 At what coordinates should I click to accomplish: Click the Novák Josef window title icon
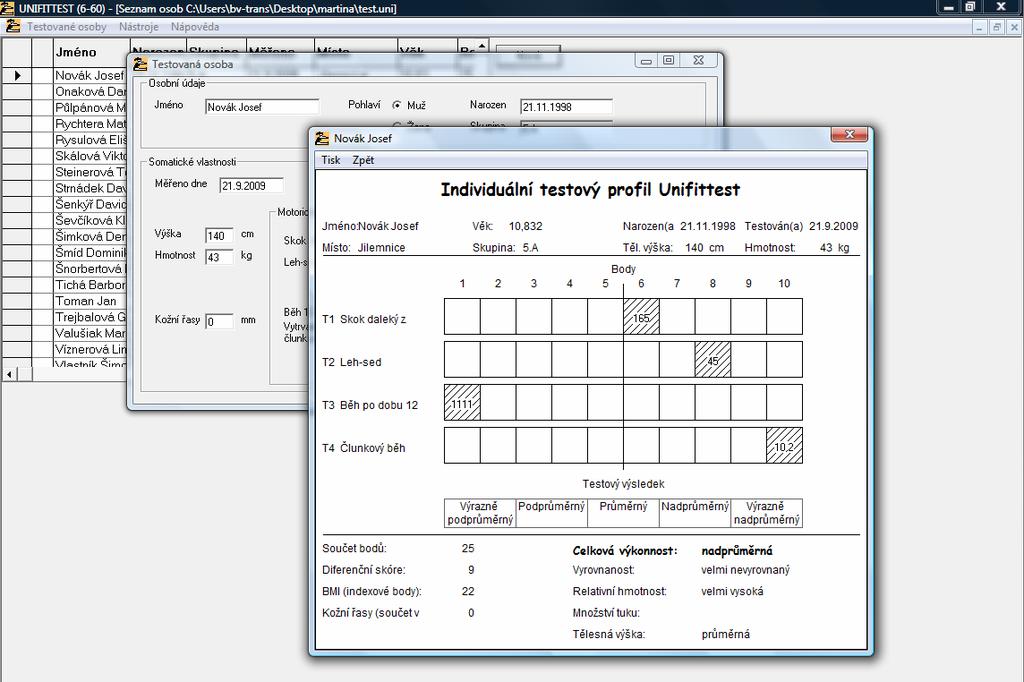[322, 138]
